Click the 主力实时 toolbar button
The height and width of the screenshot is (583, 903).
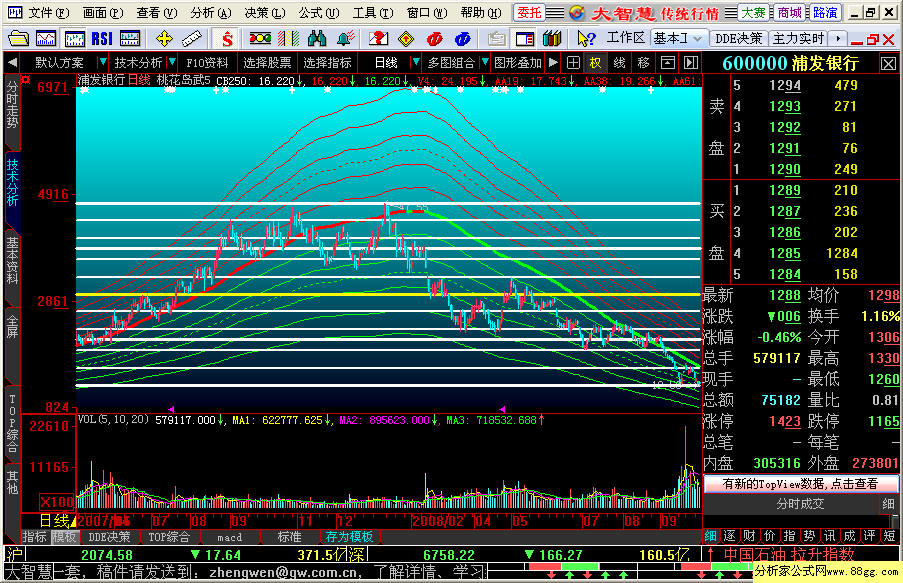[799, 39]
